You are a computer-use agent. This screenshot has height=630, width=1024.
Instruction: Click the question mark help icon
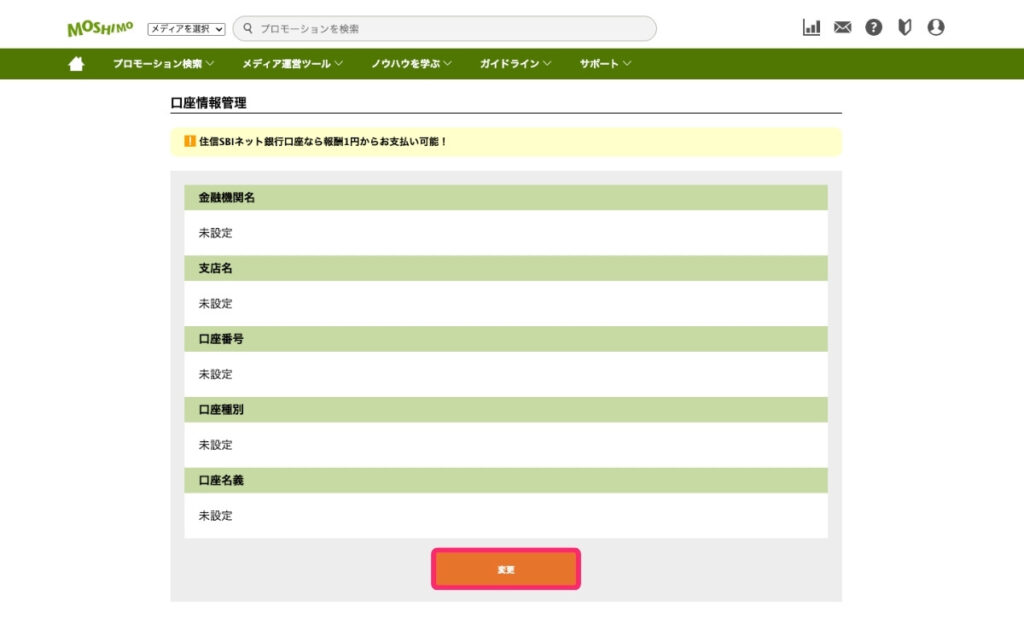(874, 27)
